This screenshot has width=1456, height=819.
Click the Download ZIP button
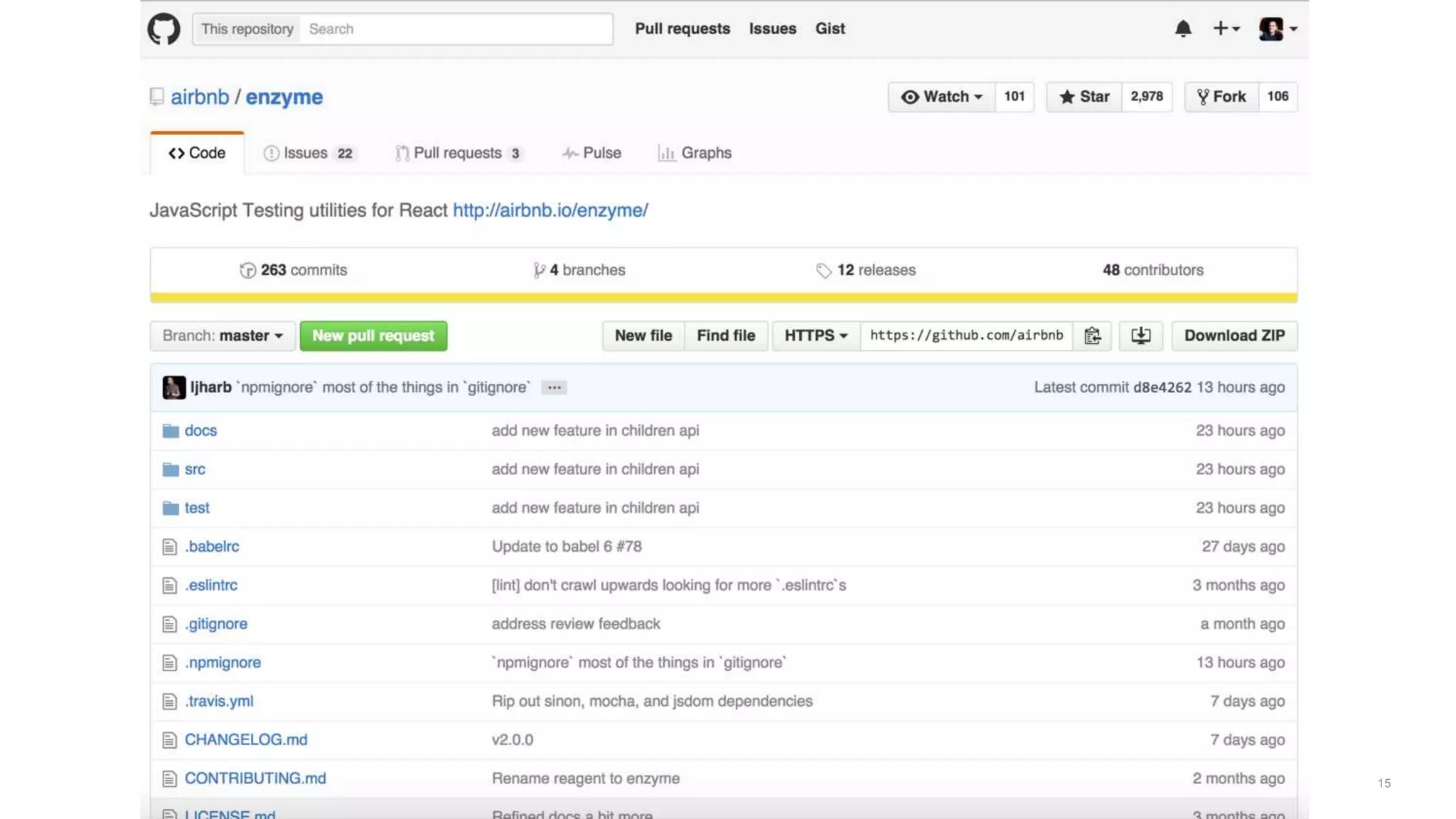coord(1234,336)
